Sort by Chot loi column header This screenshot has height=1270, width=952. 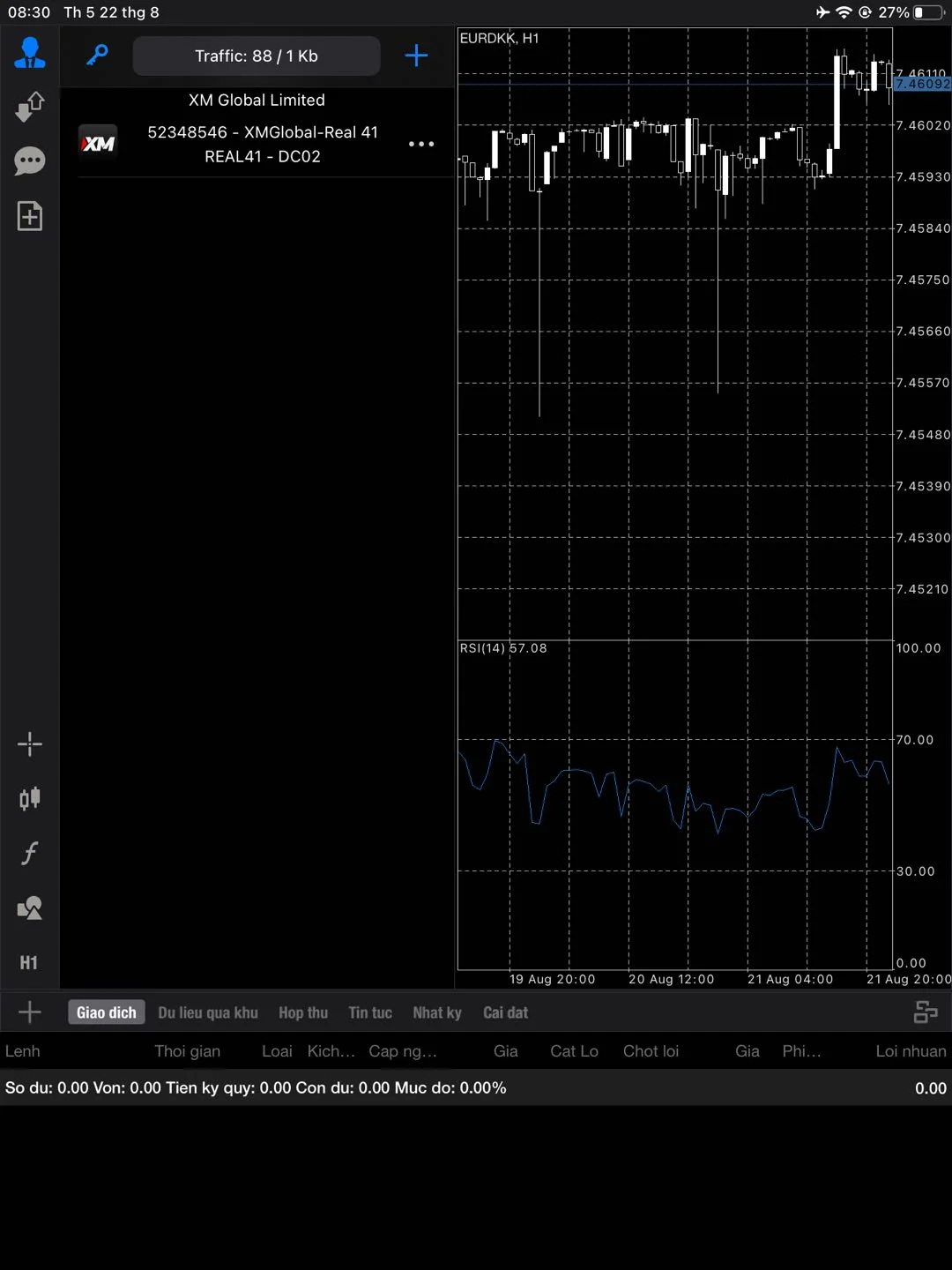[x=651, y=1051]
